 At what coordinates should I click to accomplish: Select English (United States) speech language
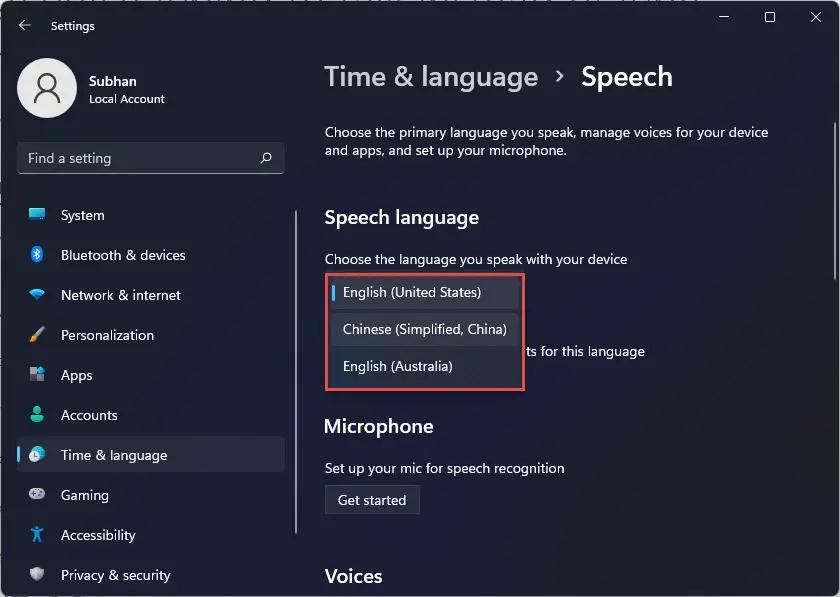(x=424, y=293)
